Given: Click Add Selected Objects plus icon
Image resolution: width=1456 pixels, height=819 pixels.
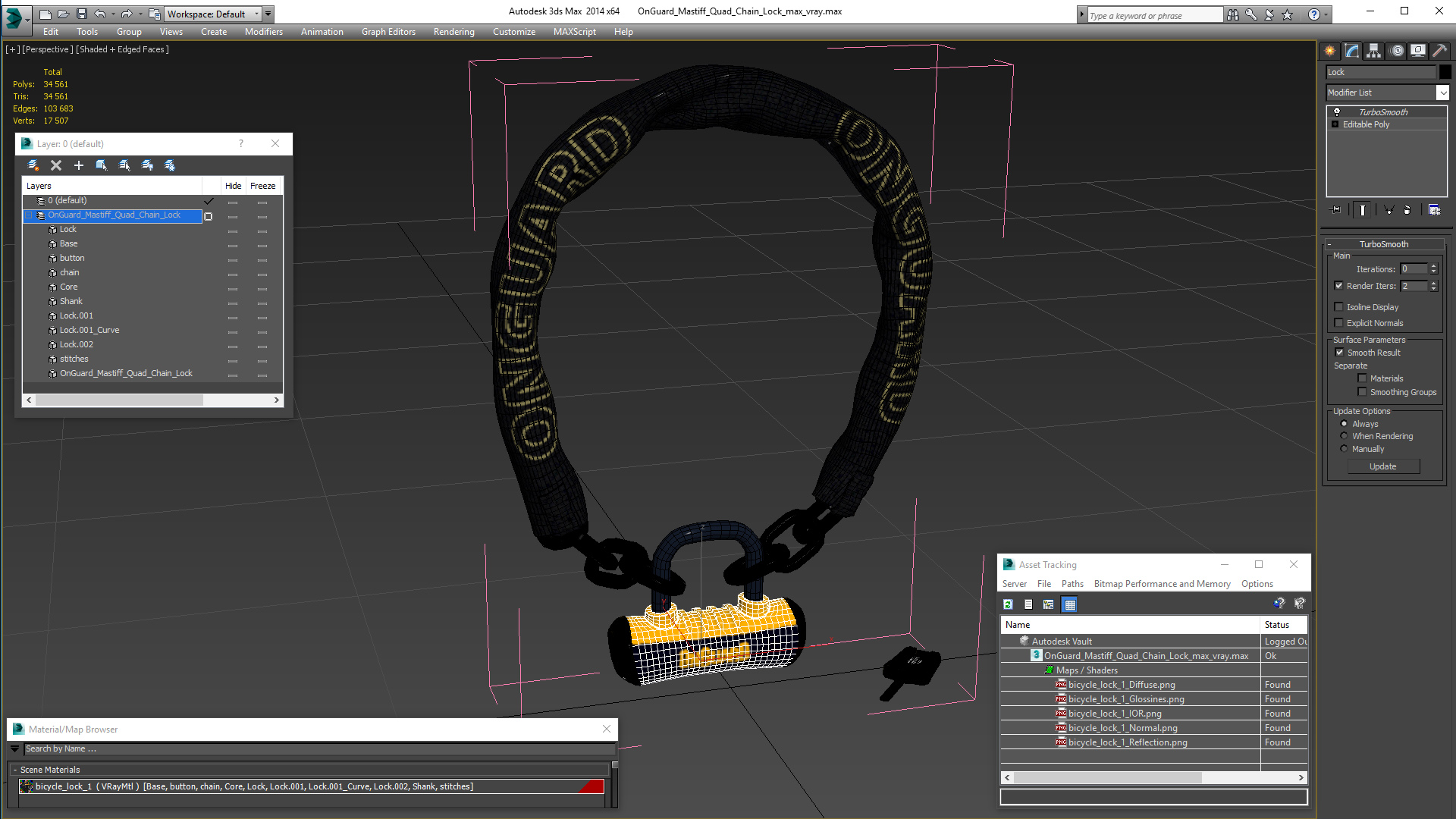Looking at the screenshot, I should coord(79,165).
